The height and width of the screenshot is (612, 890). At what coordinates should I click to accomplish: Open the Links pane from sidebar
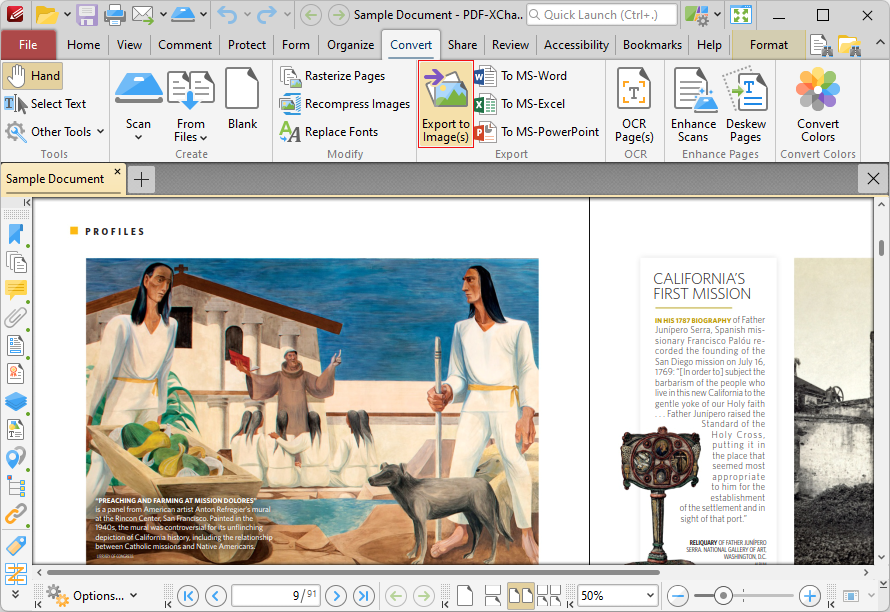click(x=16, y=514)
